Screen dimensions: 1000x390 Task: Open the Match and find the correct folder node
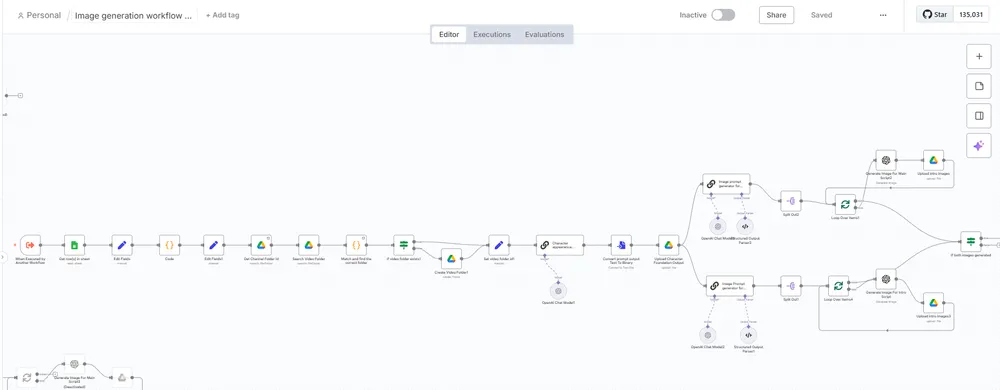click(x=356, y=245)
